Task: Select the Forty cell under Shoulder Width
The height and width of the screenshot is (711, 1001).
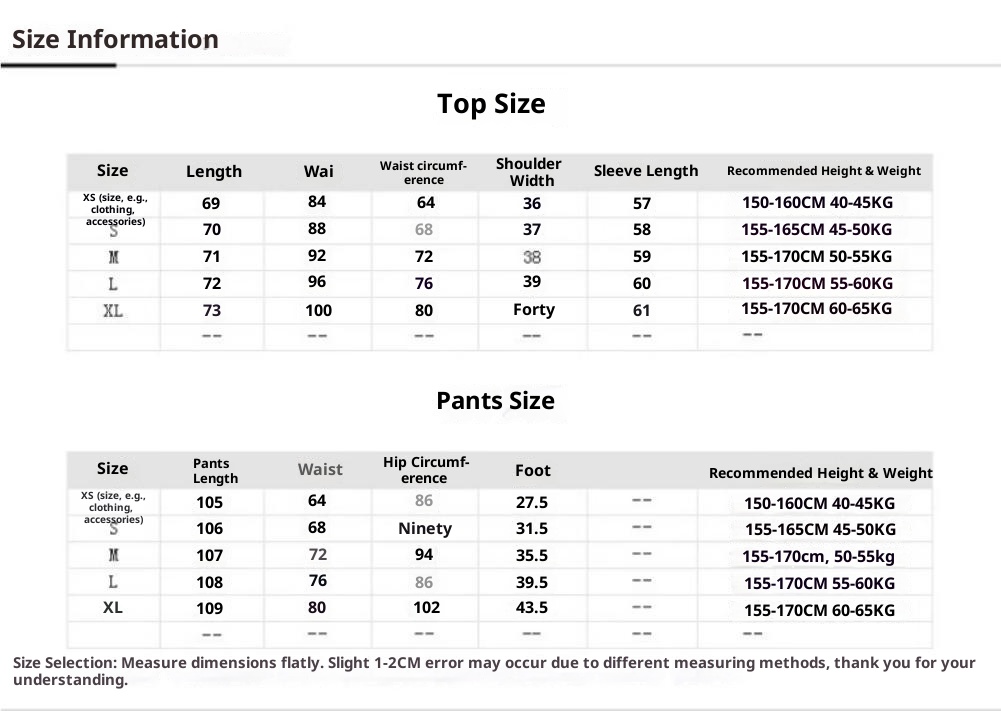Action: (533, 310)
